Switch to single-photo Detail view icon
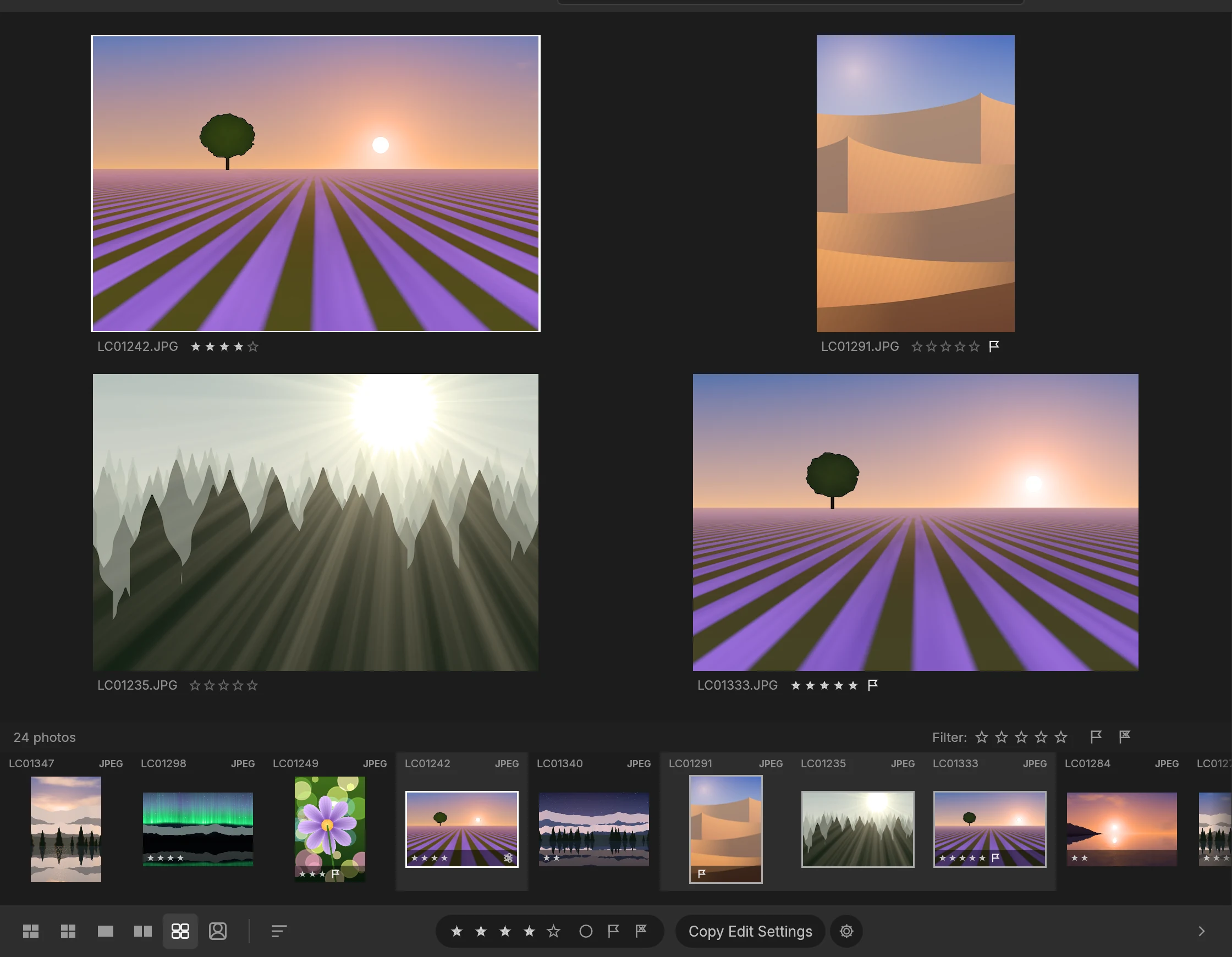 pos(106,931)
